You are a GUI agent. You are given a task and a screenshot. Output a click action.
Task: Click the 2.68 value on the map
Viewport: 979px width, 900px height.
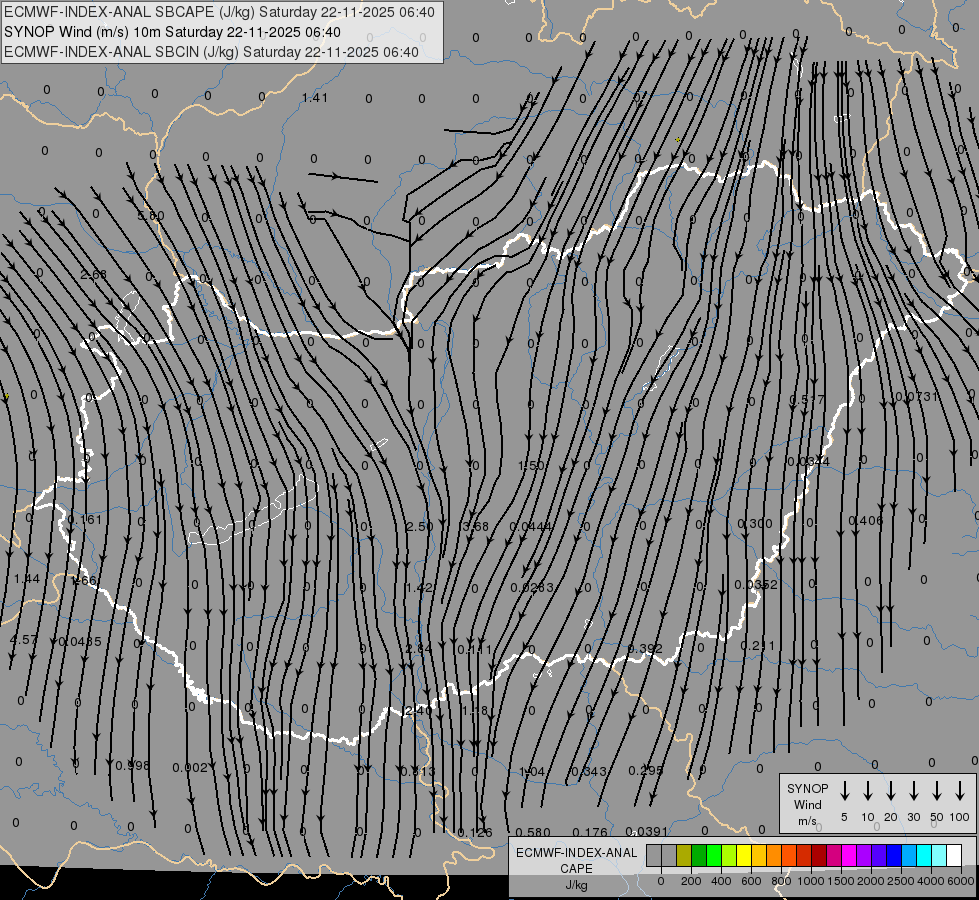pyautogui.click(x=94, y=275)
